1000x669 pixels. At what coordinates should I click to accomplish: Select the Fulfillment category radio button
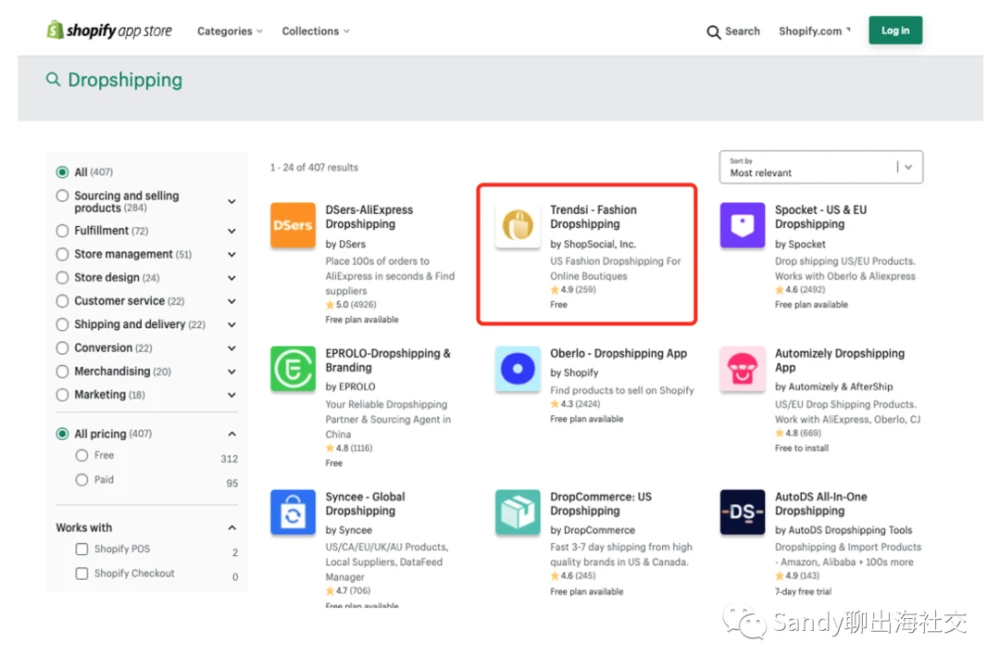point(62,231)
